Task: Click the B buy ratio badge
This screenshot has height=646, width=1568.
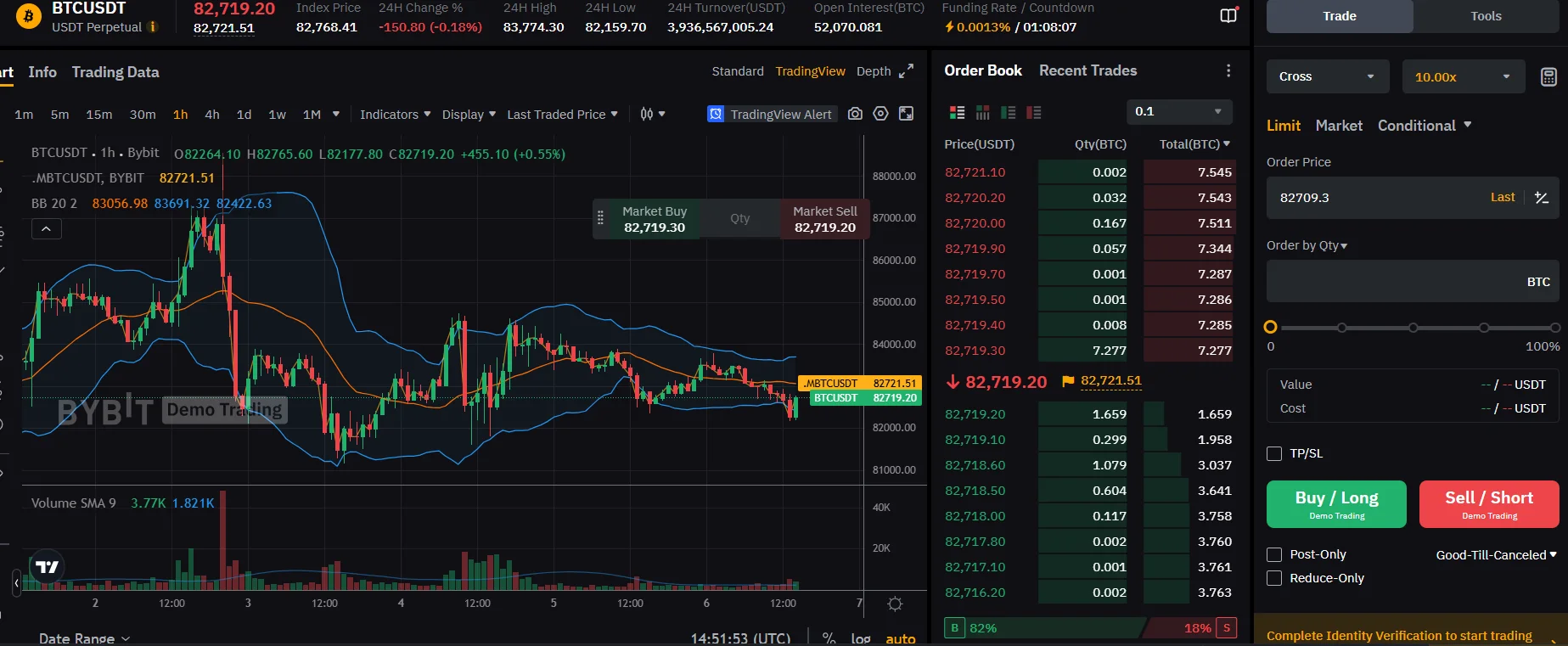Action: coord(954,628)
